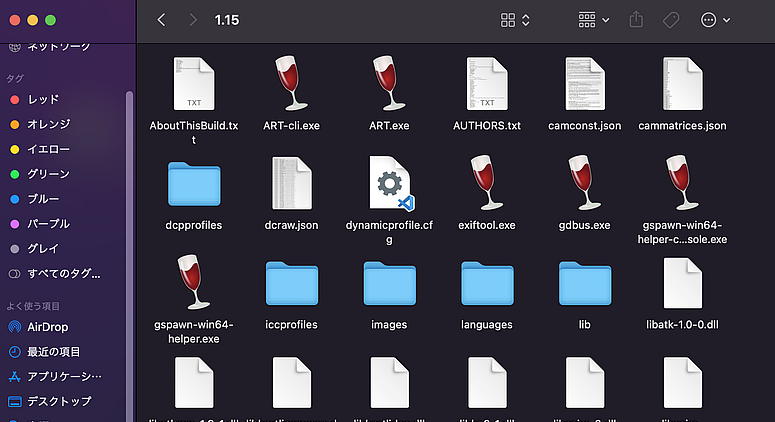Select the ART.exe wine glass icon
The image size is (775, 422).
pyautogui.click(x=389, y=83)
